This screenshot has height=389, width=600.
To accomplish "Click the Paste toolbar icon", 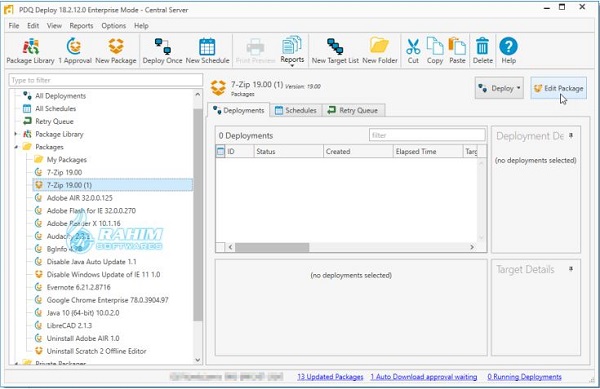I will coord(457,51).
